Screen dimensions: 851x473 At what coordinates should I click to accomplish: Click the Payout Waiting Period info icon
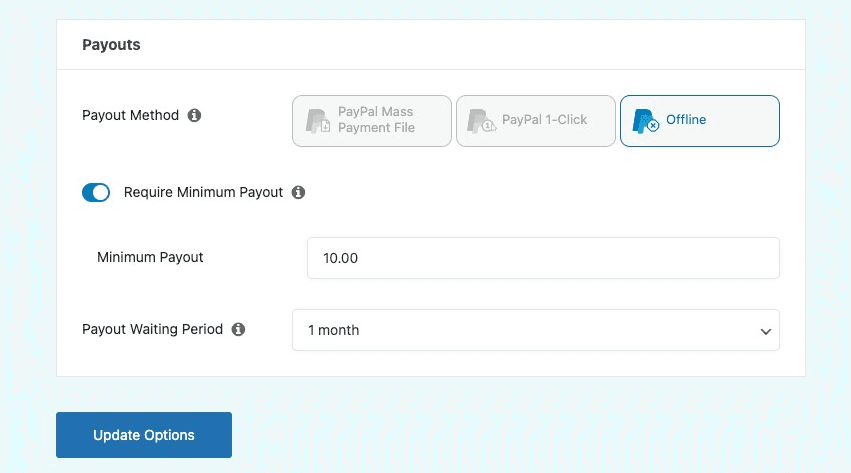point(238,329)
